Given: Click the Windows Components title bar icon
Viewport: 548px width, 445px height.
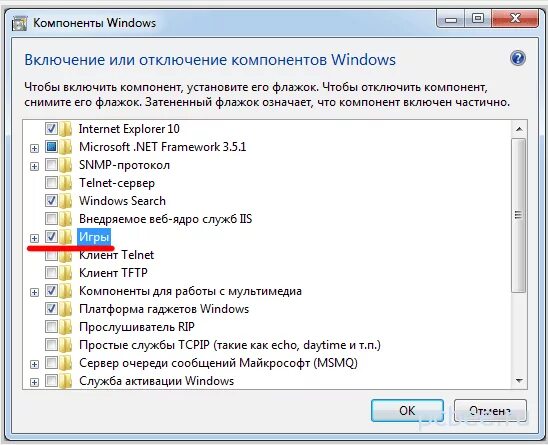Looking at the screenshot, I should [x=19, y=23].
